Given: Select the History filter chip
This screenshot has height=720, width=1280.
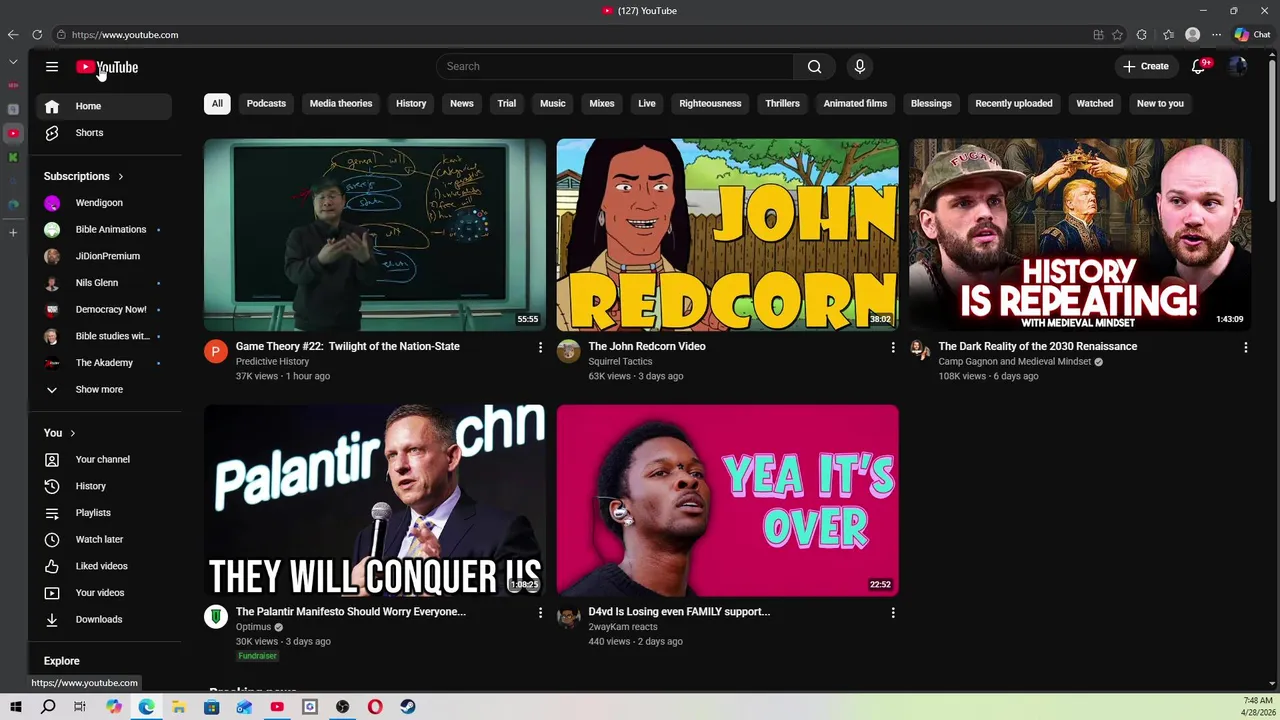Looking at the screenshot, I should tap(411, 104).
